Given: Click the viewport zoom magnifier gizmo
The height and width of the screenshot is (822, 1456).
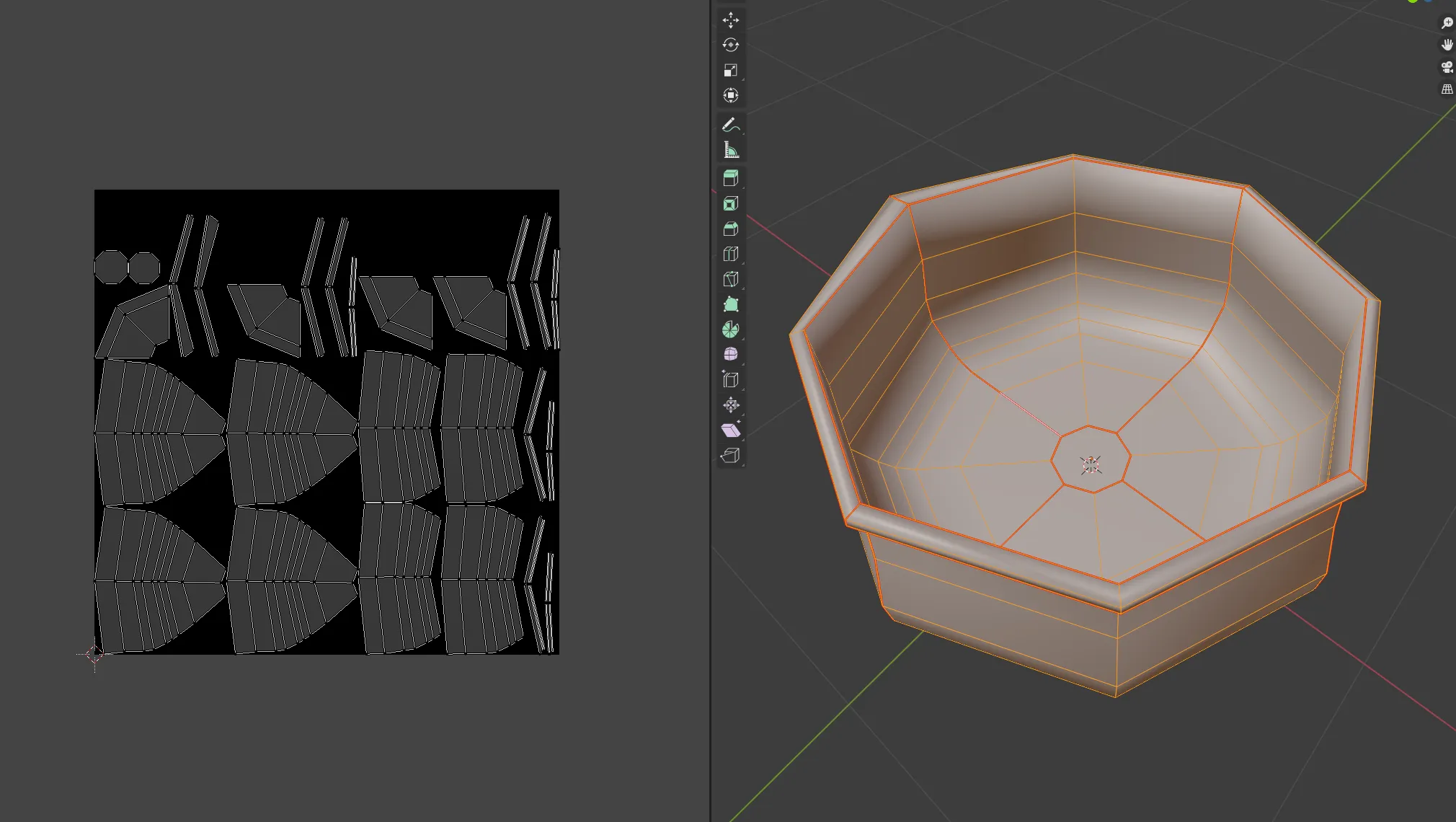Looking at the screenshot, I should [x=1447, y=23].
